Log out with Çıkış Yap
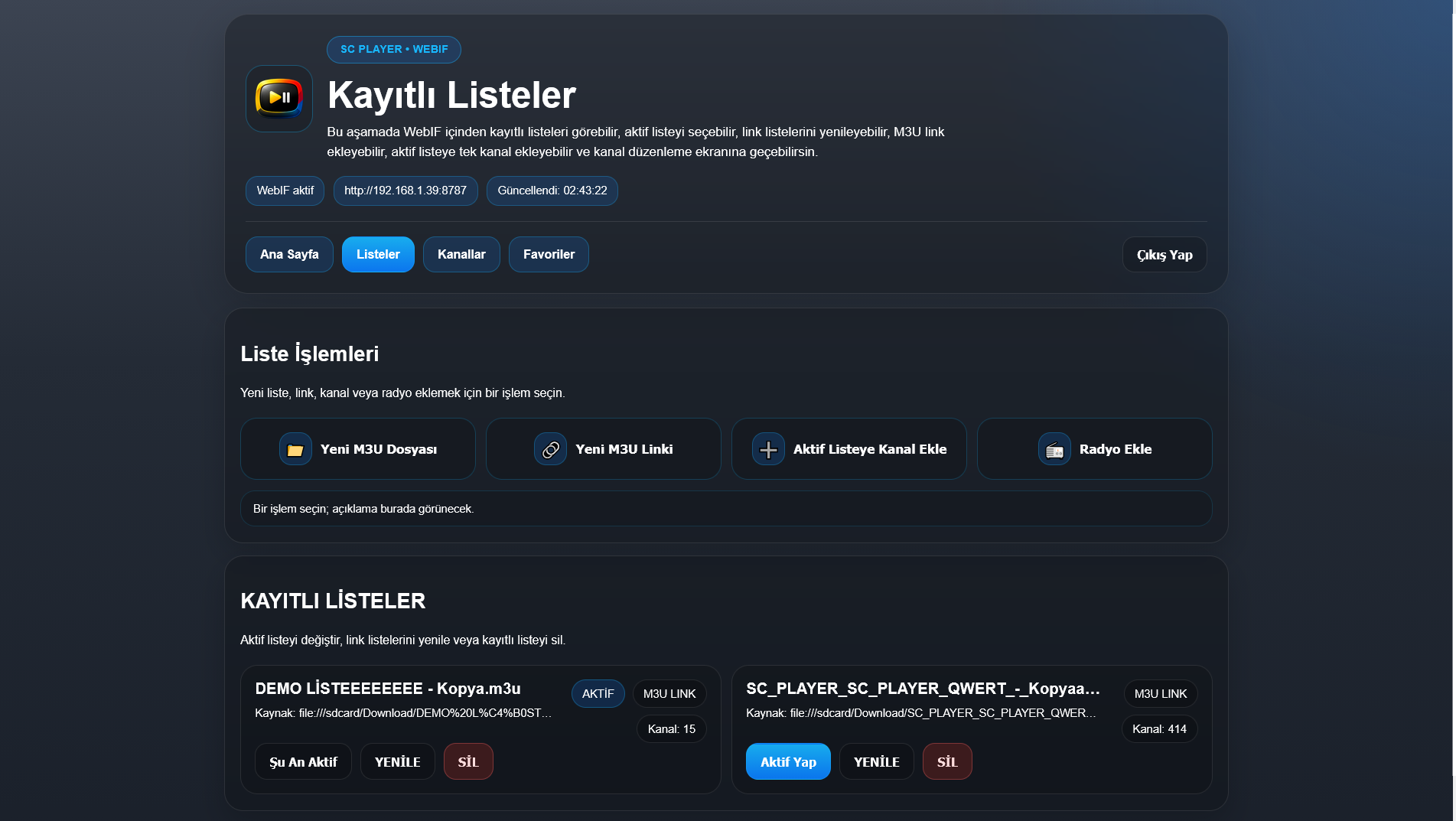This screenshot has width=1456, height=821. click(x=1164, y=255)
